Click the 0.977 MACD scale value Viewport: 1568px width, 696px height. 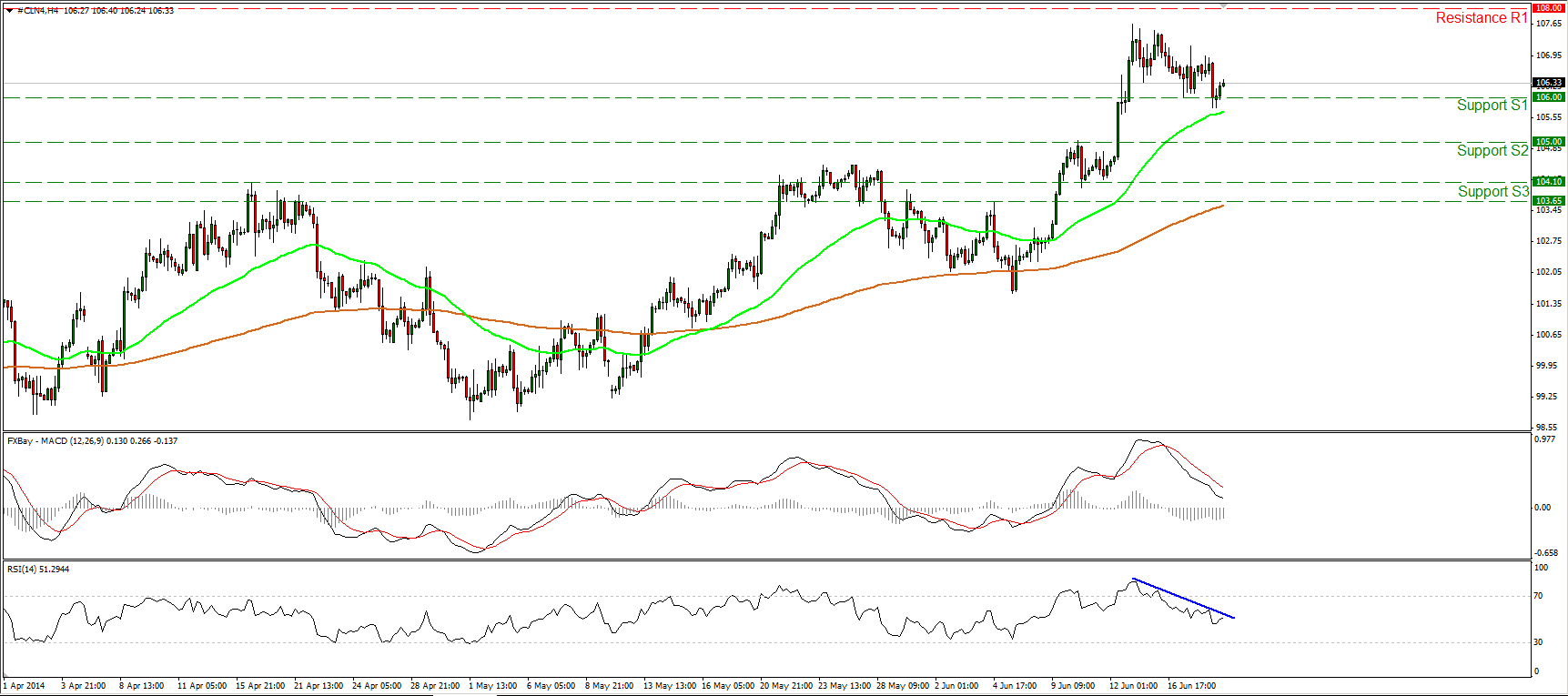[1544, 439]
